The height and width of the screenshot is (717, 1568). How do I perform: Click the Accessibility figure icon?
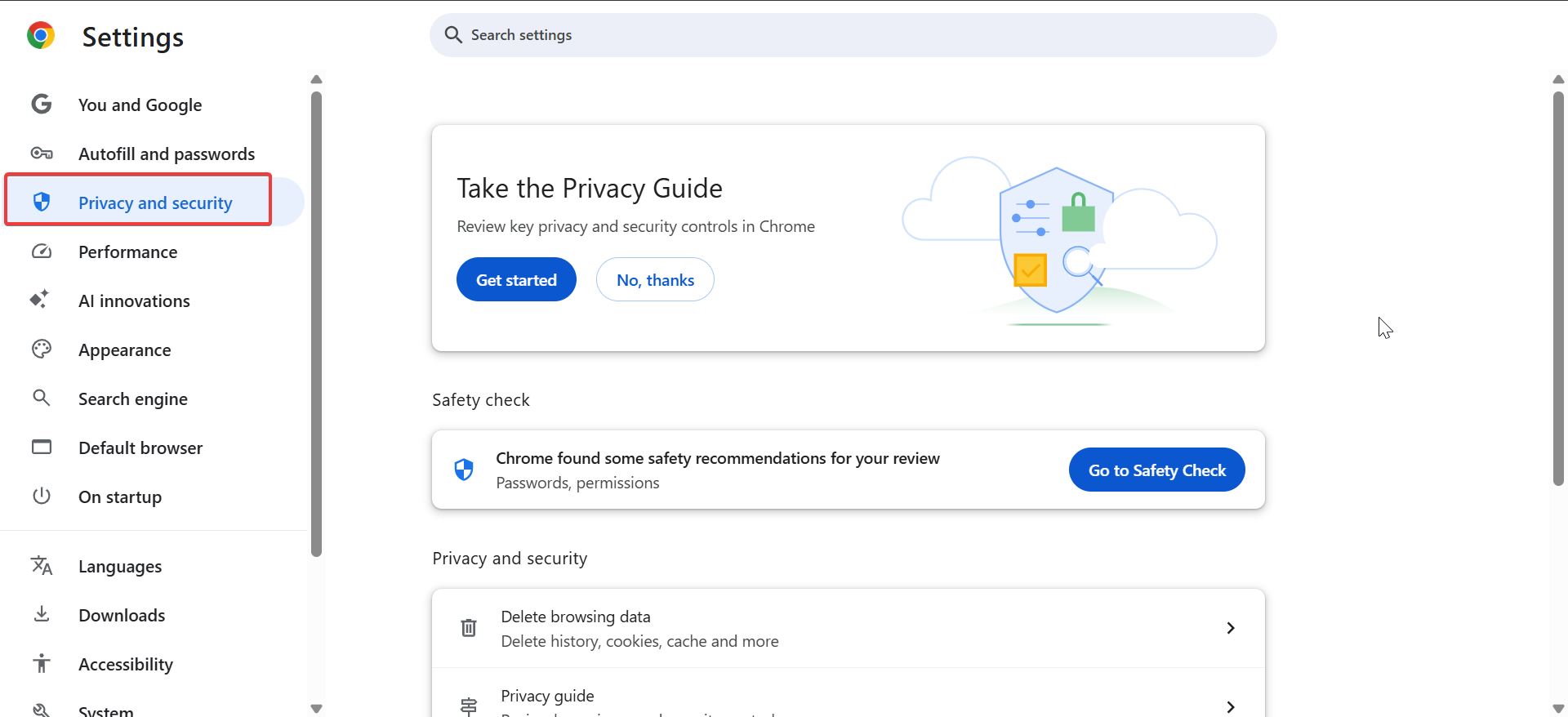pyautogui.click(x=42, y=663)
